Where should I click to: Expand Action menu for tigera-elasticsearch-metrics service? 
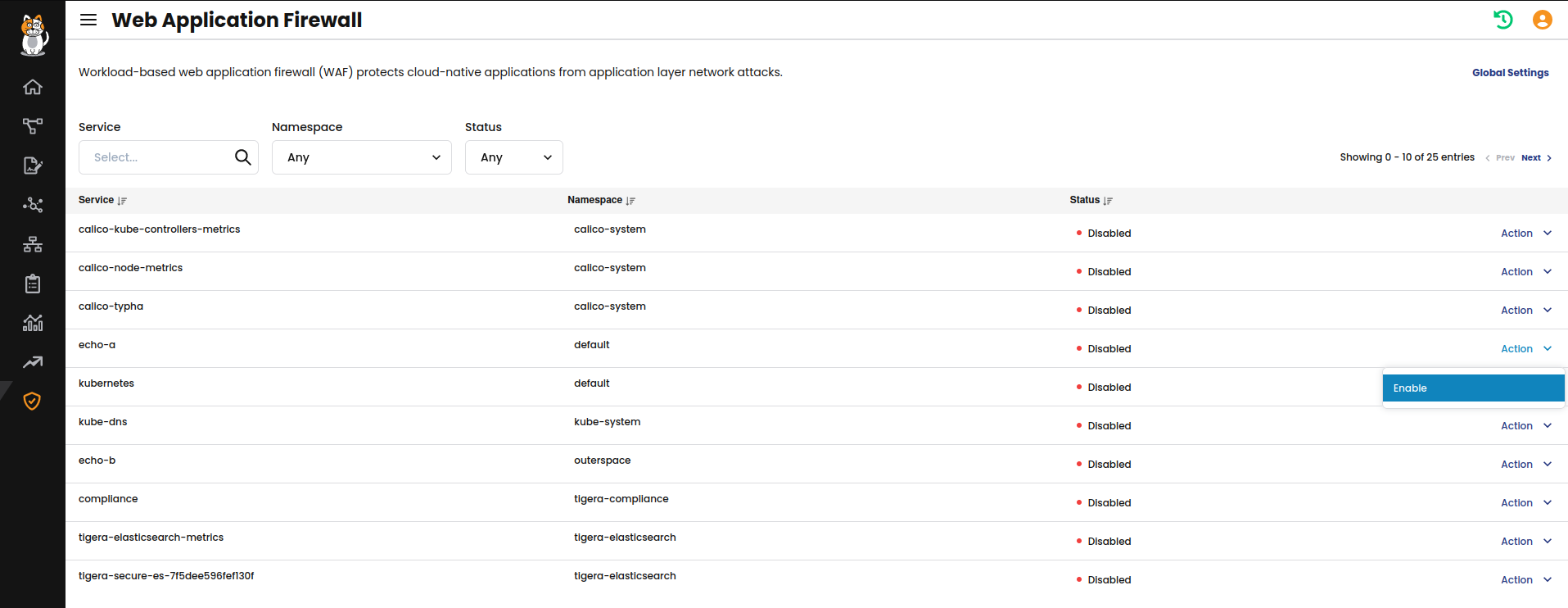pos(1525,542)
